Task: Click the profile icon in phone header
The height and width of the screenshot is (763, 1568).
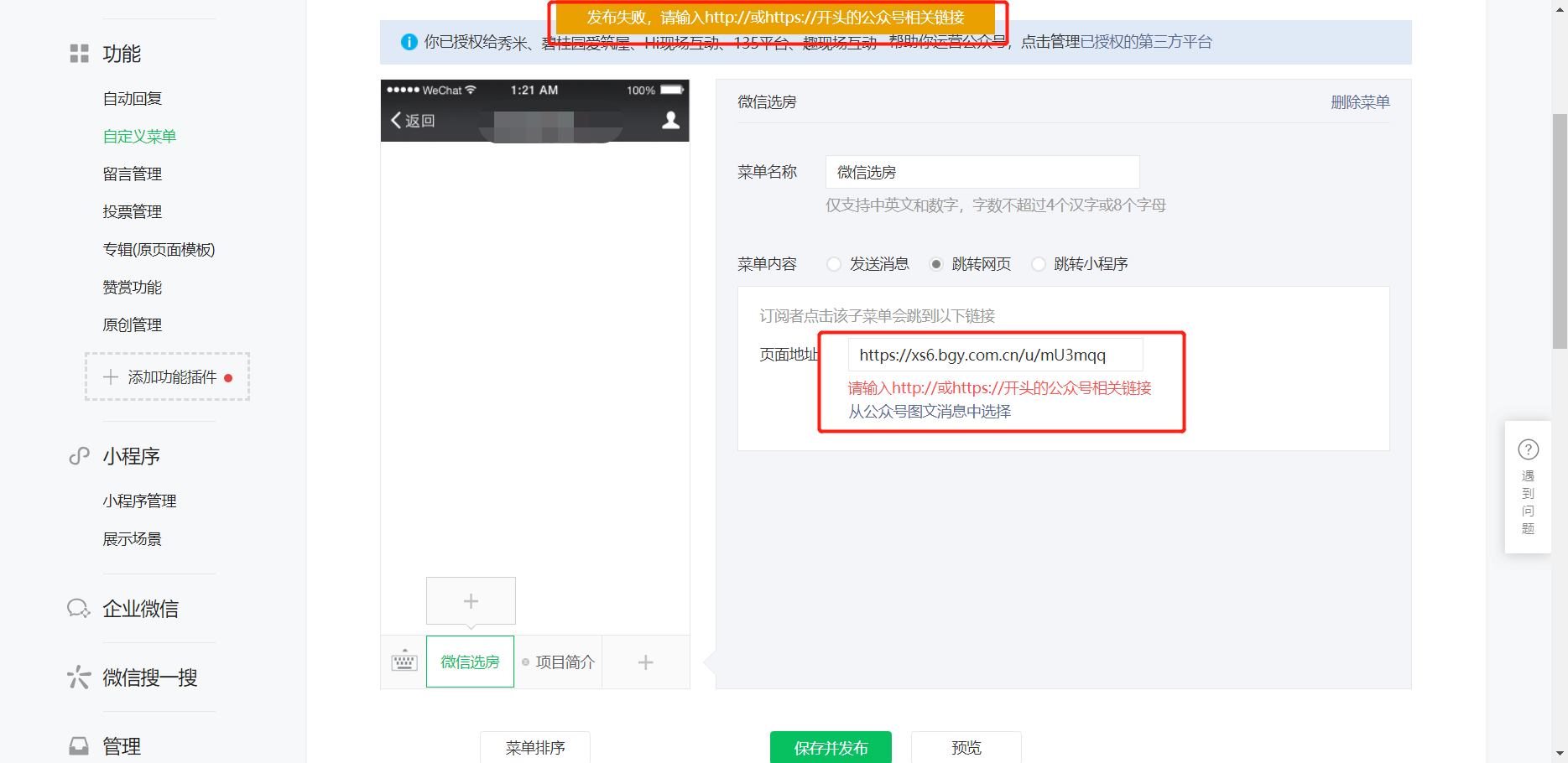Action: [670, 120]
